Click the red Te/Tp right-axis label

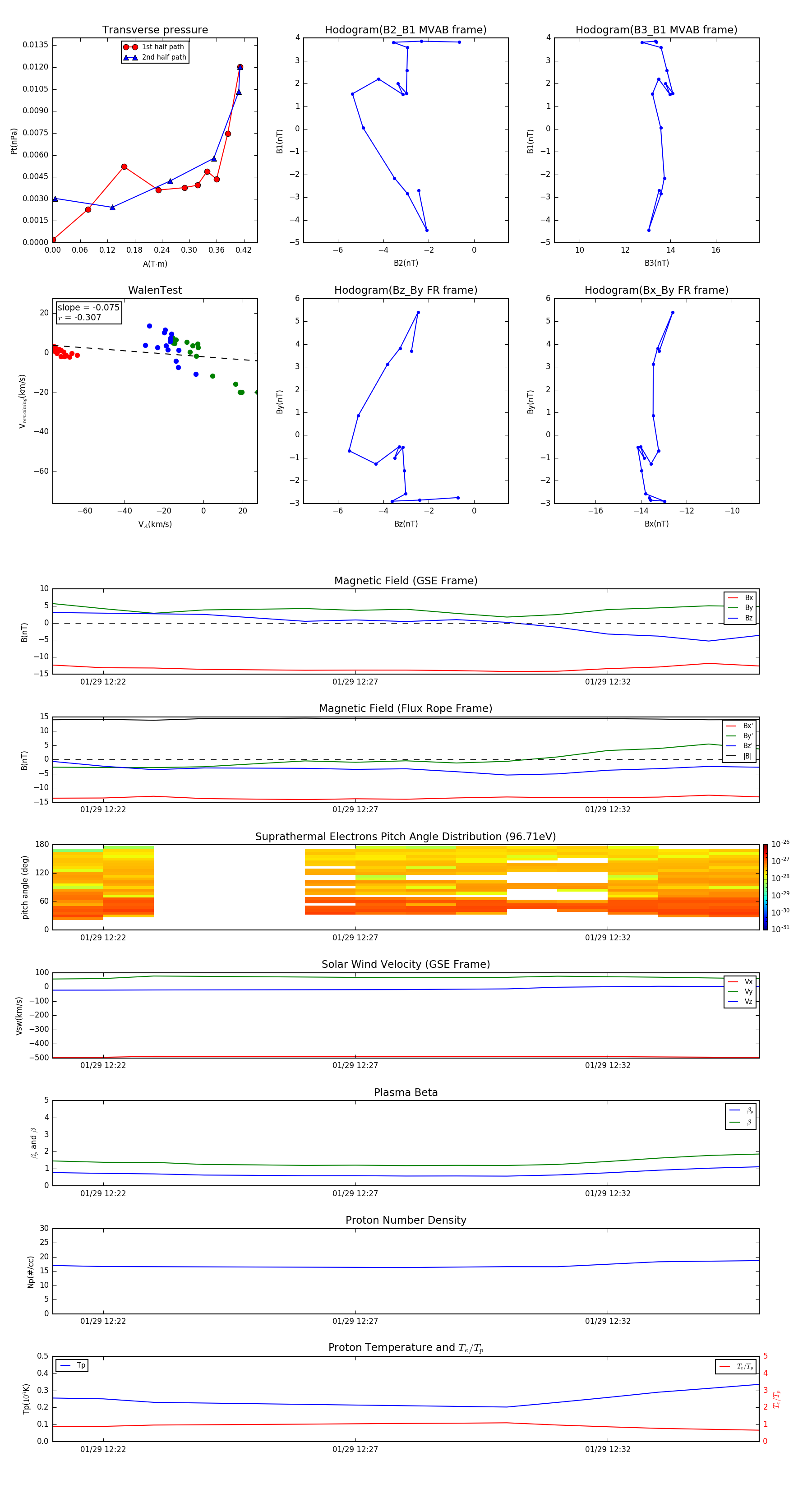coord(777,1399)
